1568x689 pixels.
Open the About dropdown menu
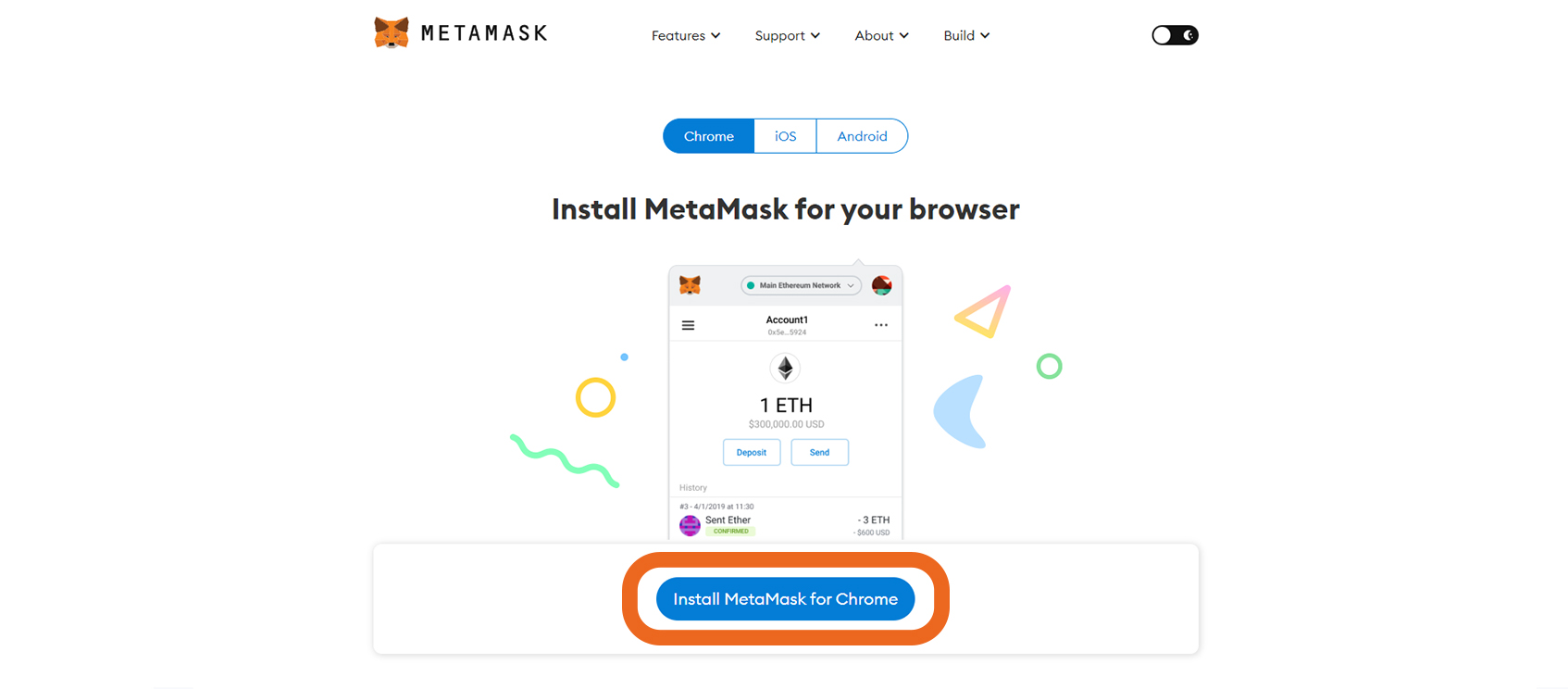[882, 35]
